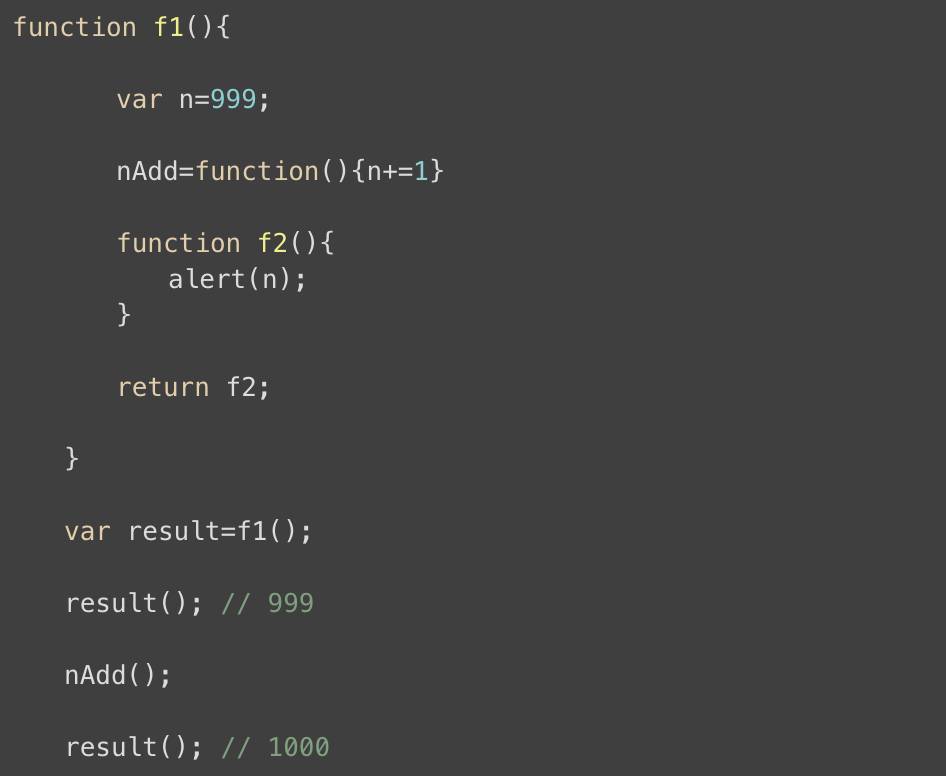Click the f2 name in function f2(){
Image resolution: width=946 pixels, height=776 pixels.
point(273,243)
